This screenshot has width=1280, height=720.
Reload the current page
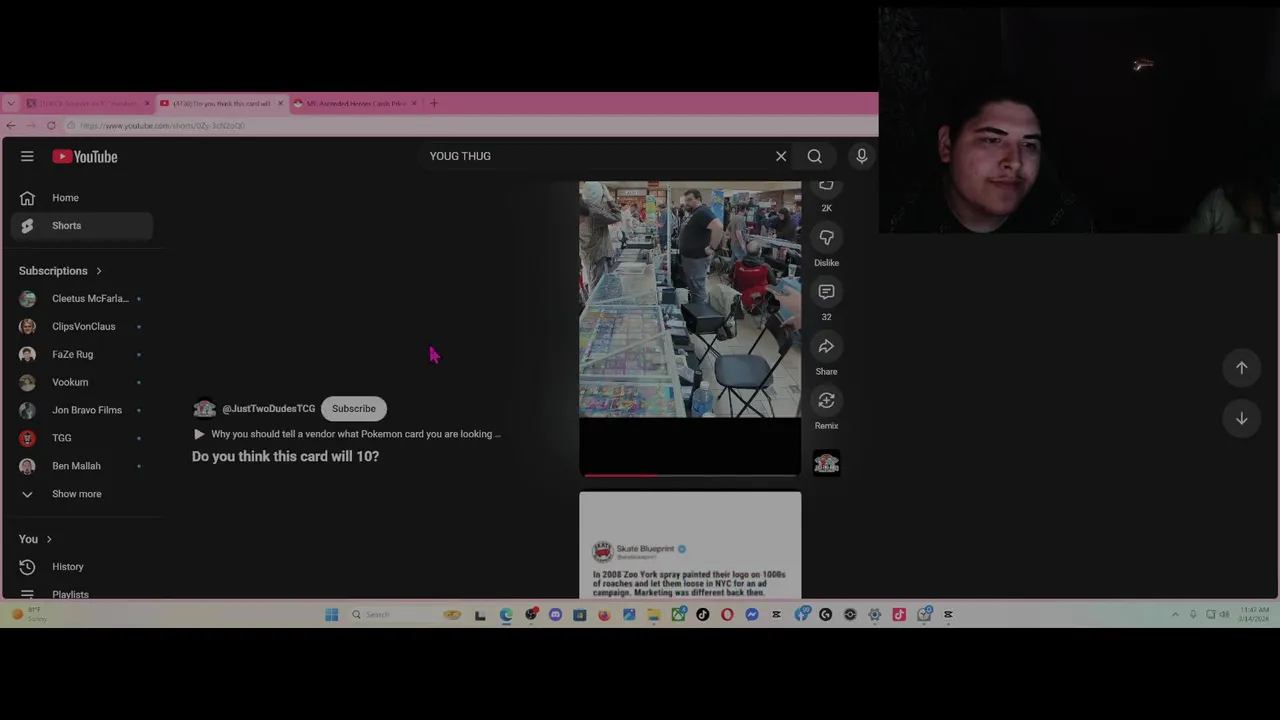[x=51, y=126]
